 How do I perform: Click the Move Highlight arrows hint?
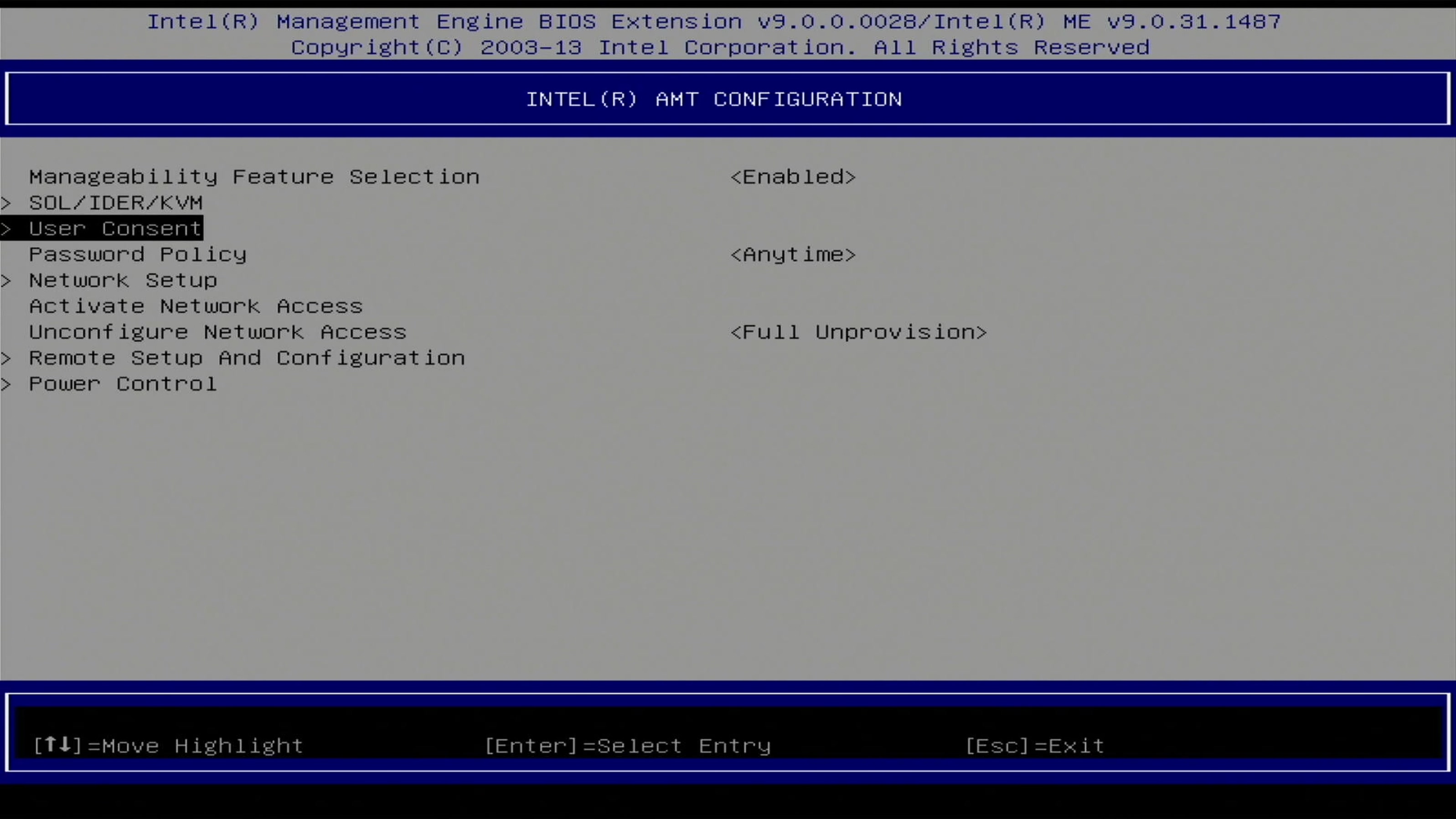point(168,746)
